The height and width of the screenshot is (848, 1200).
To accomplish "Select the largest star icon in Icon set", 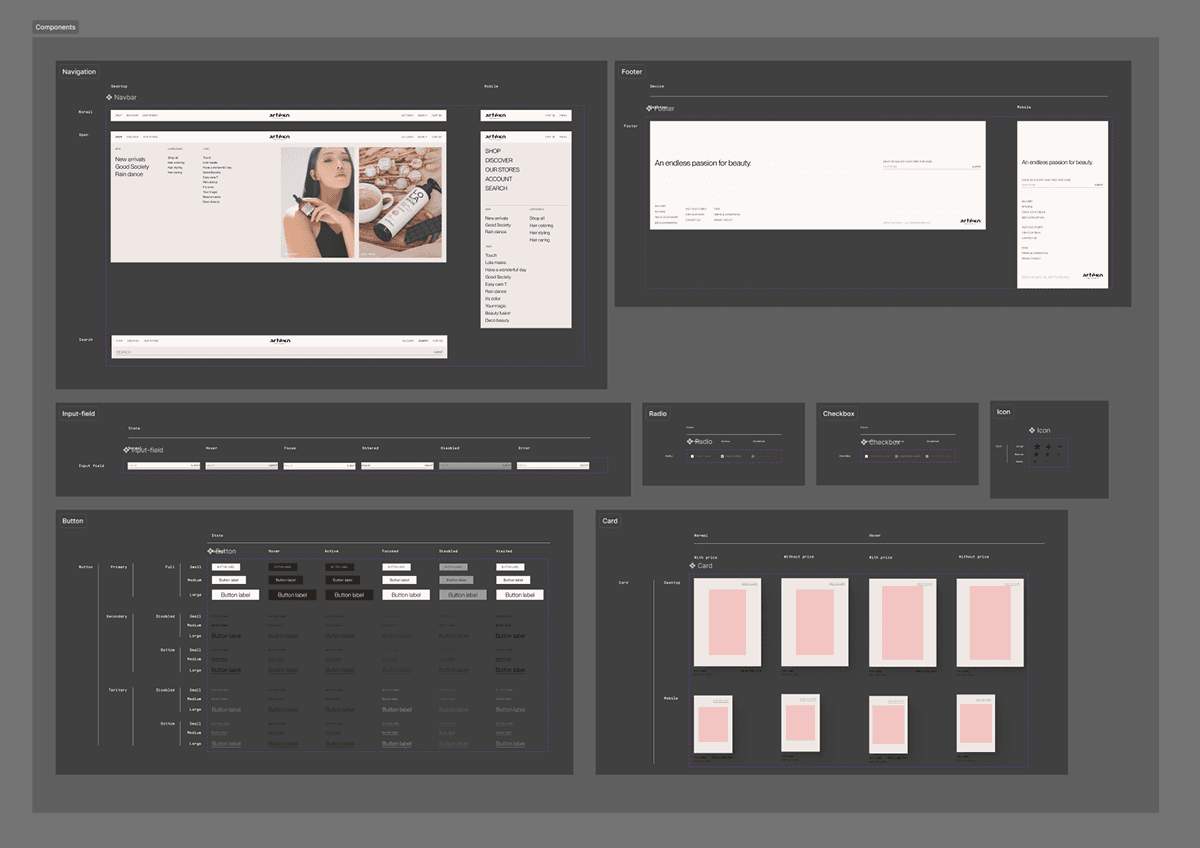I will tap(1037, 446).
